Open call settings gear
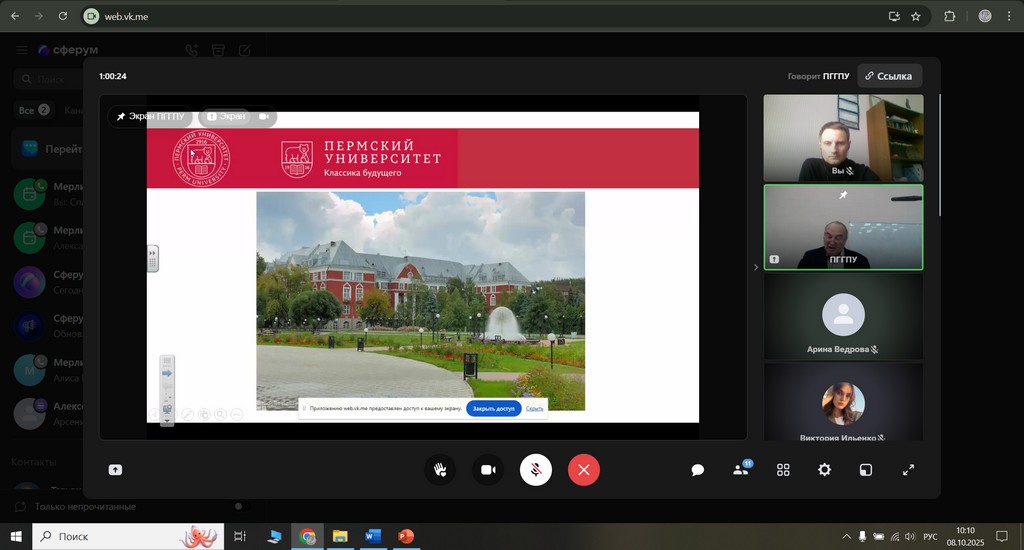Viewport: 1024px width, 550px height. tap(824, 470)
